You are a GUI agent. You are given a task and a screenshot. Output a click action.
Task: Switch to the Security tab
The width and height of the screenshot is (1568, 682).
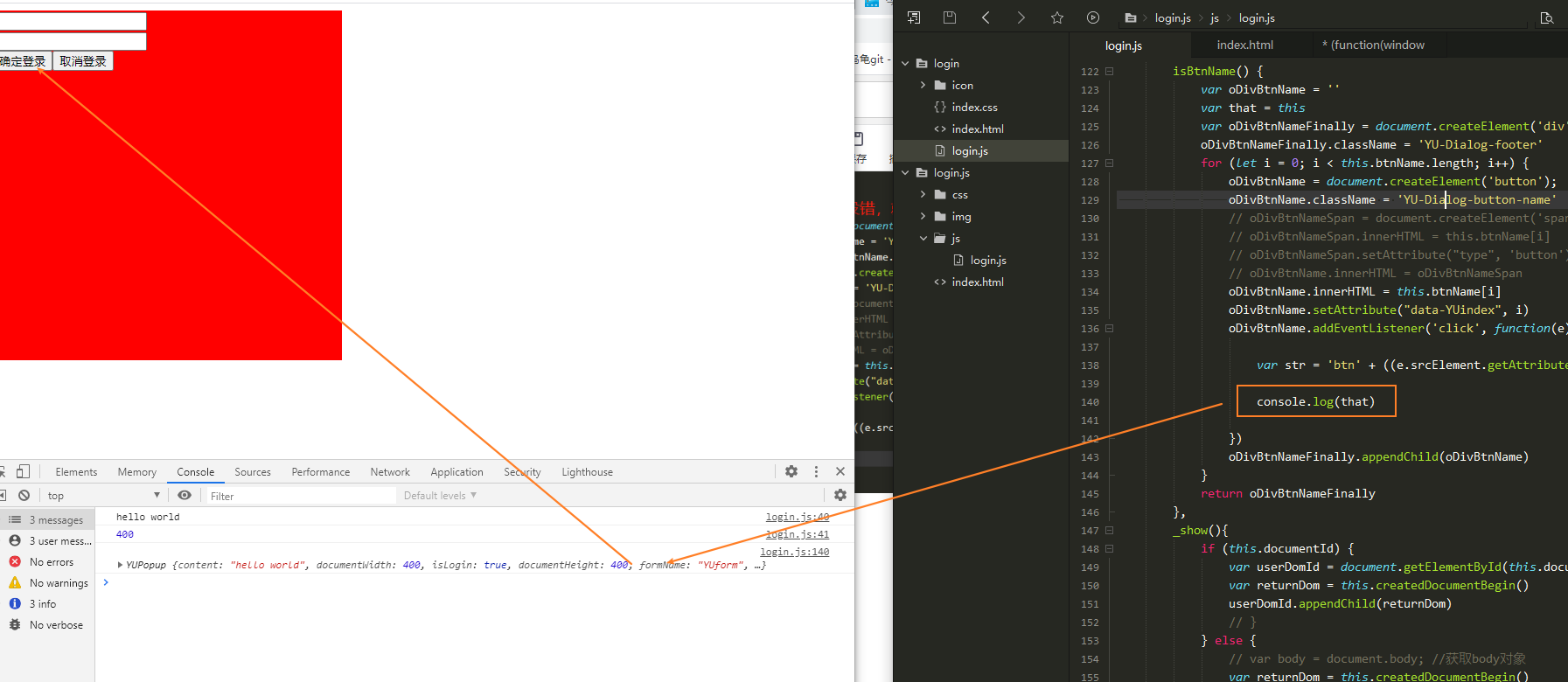point(522,471)
